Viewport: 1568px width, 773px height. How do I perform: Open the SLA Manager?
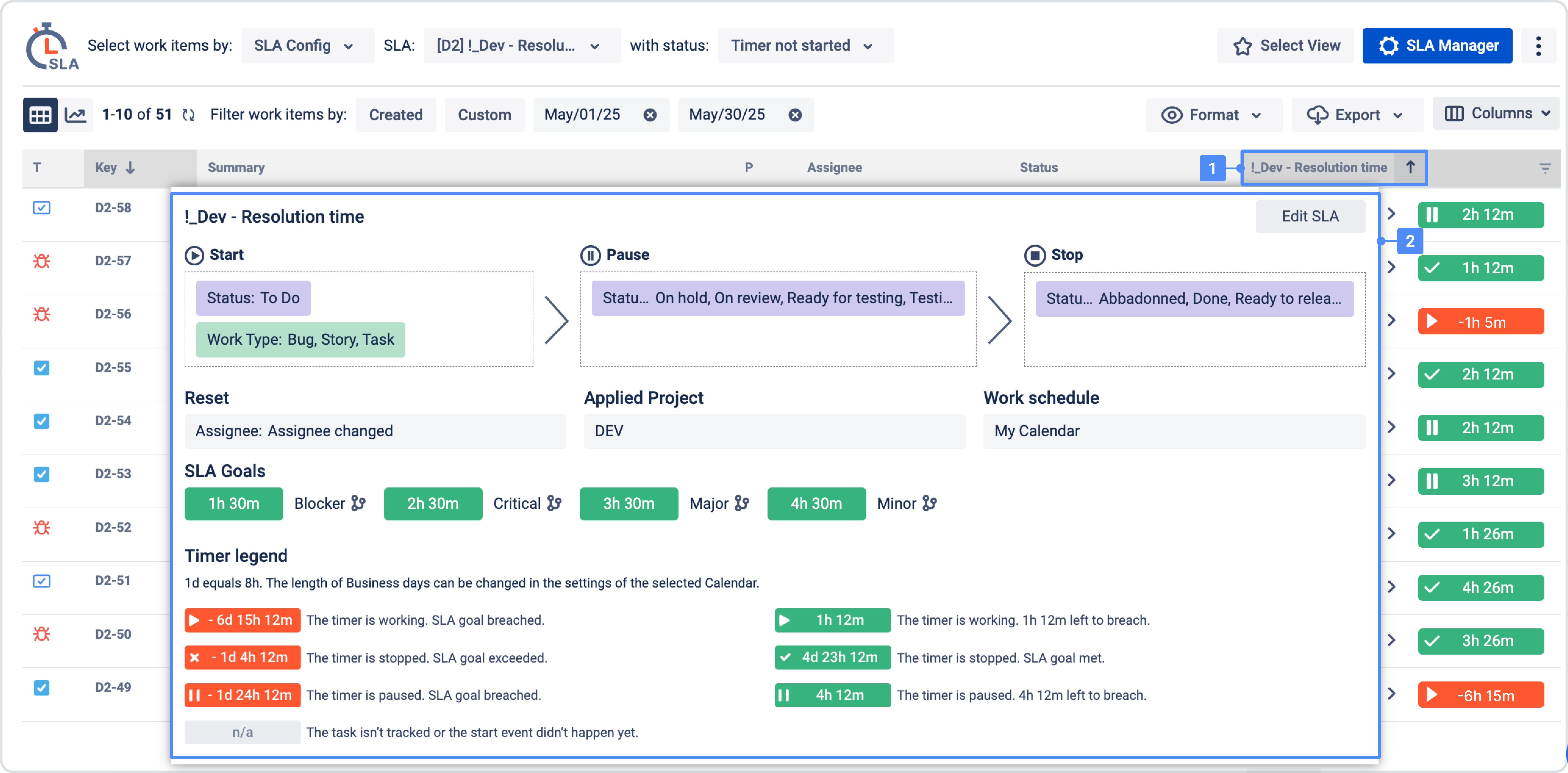(x=1437, y=46)
